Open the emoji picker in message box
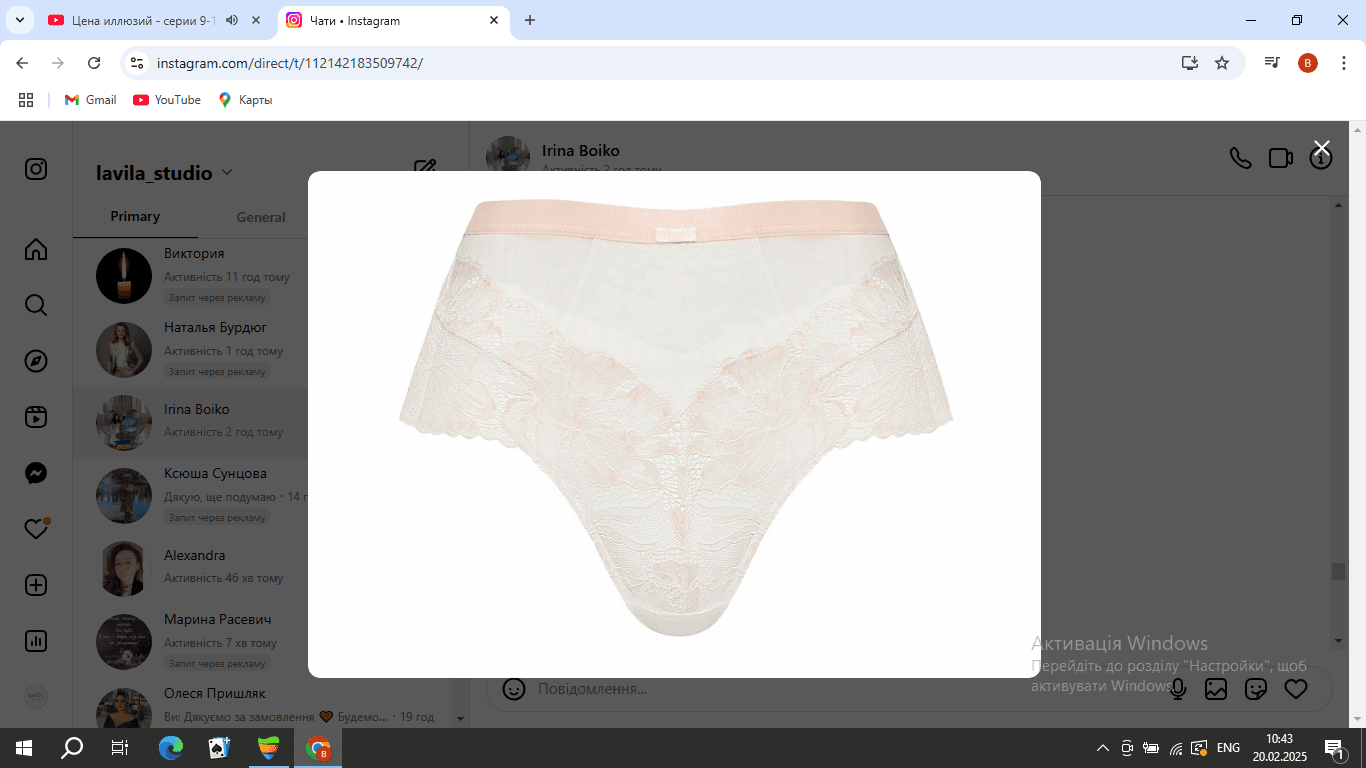Screen dimensions: 1366x768 pos(513,689)
